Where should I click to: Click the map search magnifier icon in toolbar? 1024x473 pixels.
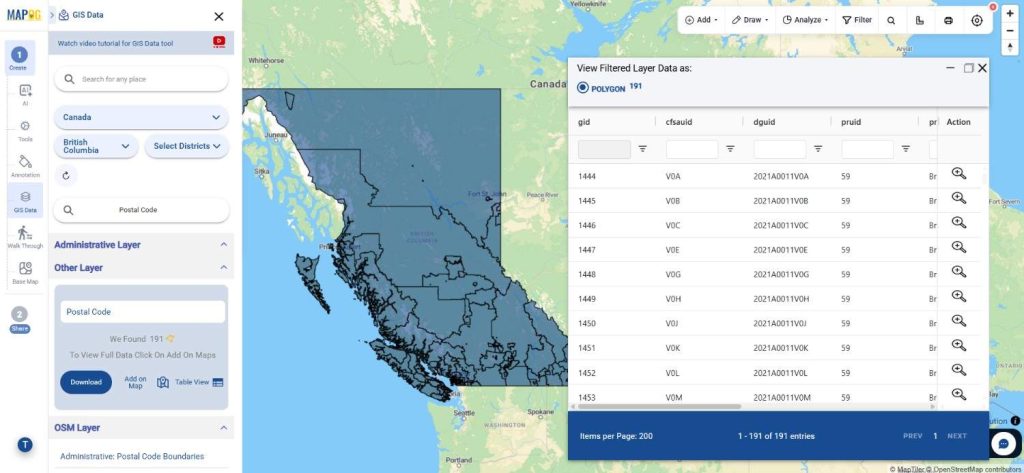coord(891,20)
